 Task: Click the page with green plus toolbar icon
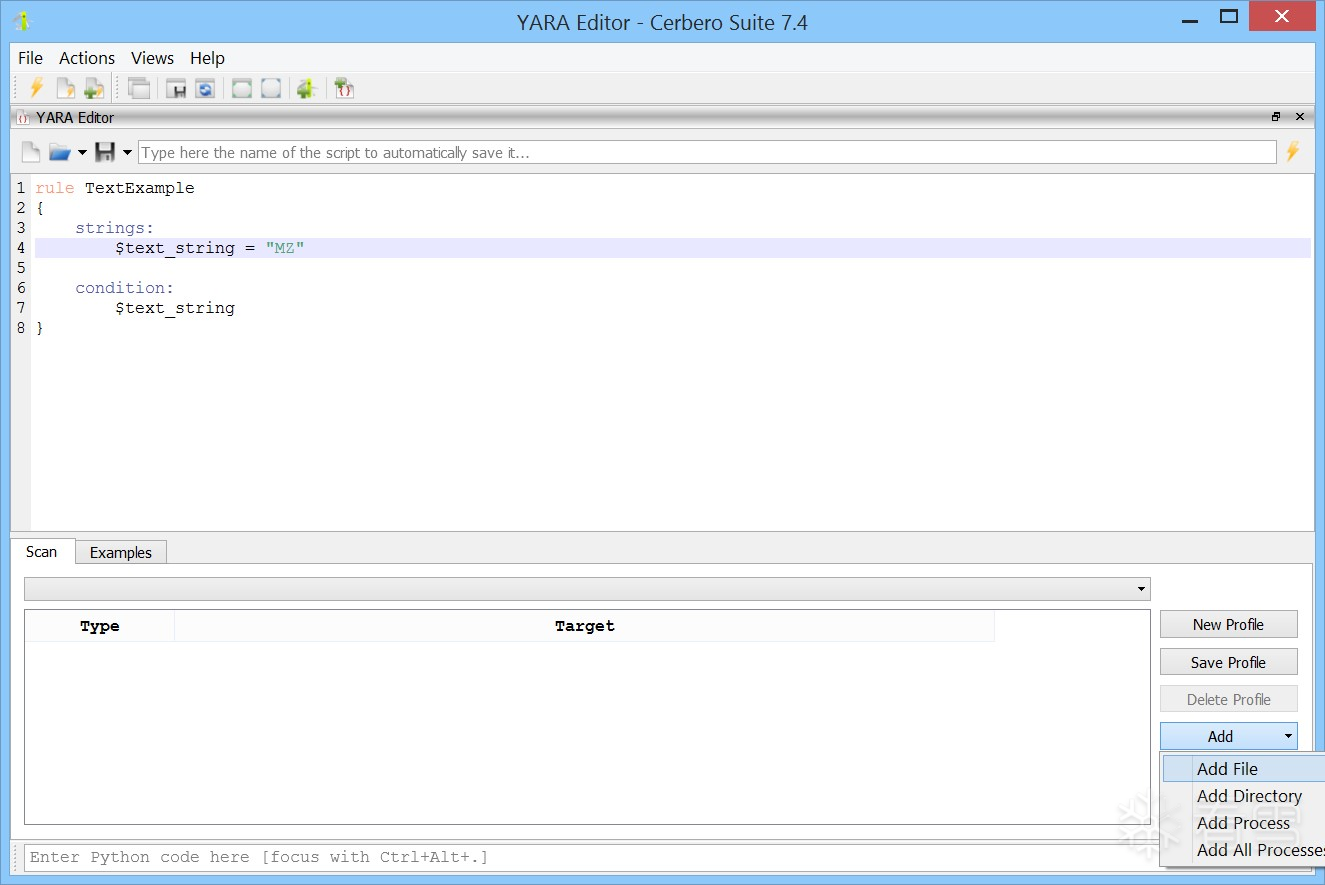(94, 88)
